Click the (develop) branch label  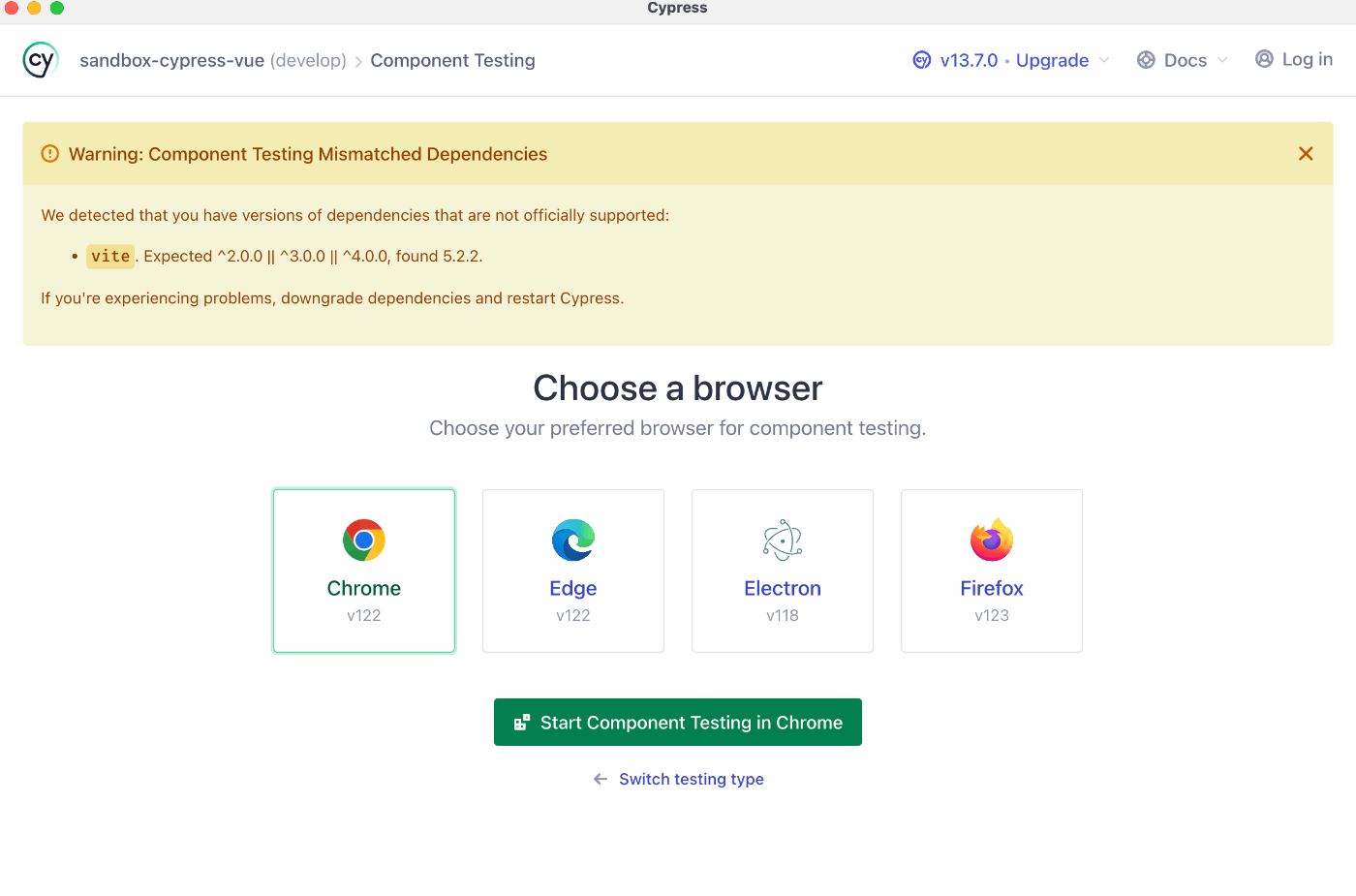click(308, 60)
